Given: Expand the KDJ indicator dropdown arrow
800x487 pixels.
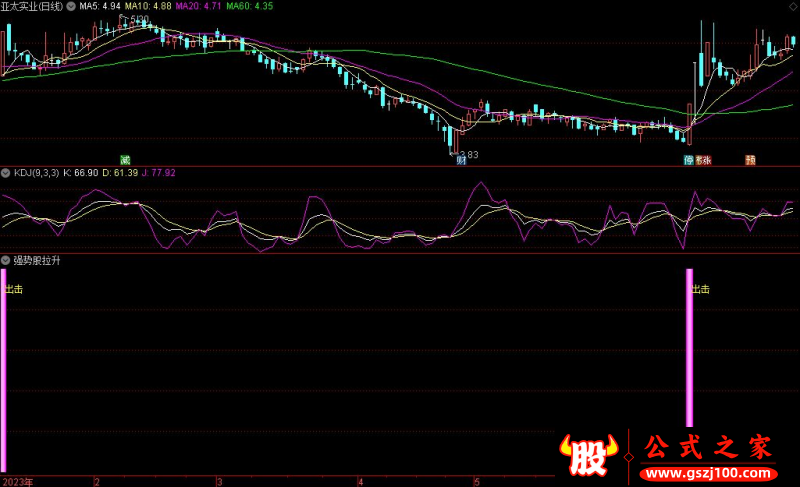Looking at the screenshot, I should click(6, 173).
